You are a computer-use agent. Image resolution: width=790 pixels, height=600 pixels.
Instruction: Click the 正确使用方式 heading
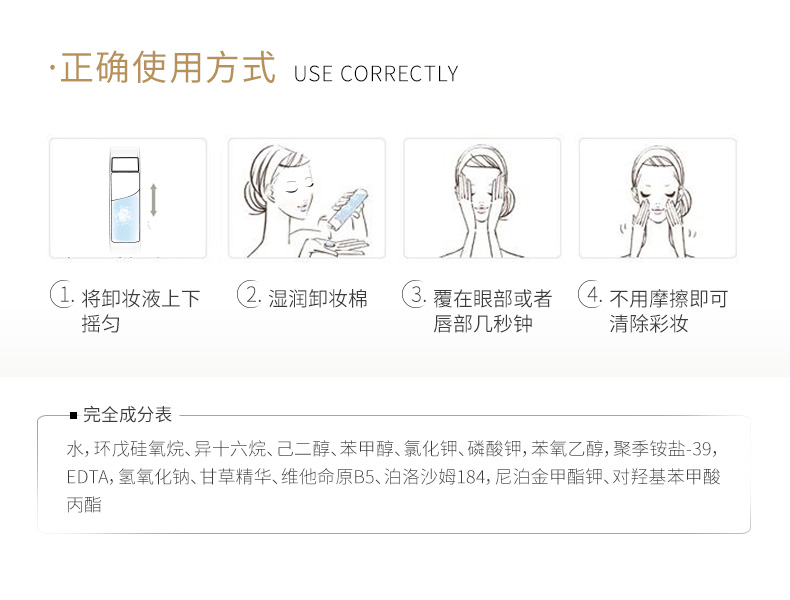[167, 68]
